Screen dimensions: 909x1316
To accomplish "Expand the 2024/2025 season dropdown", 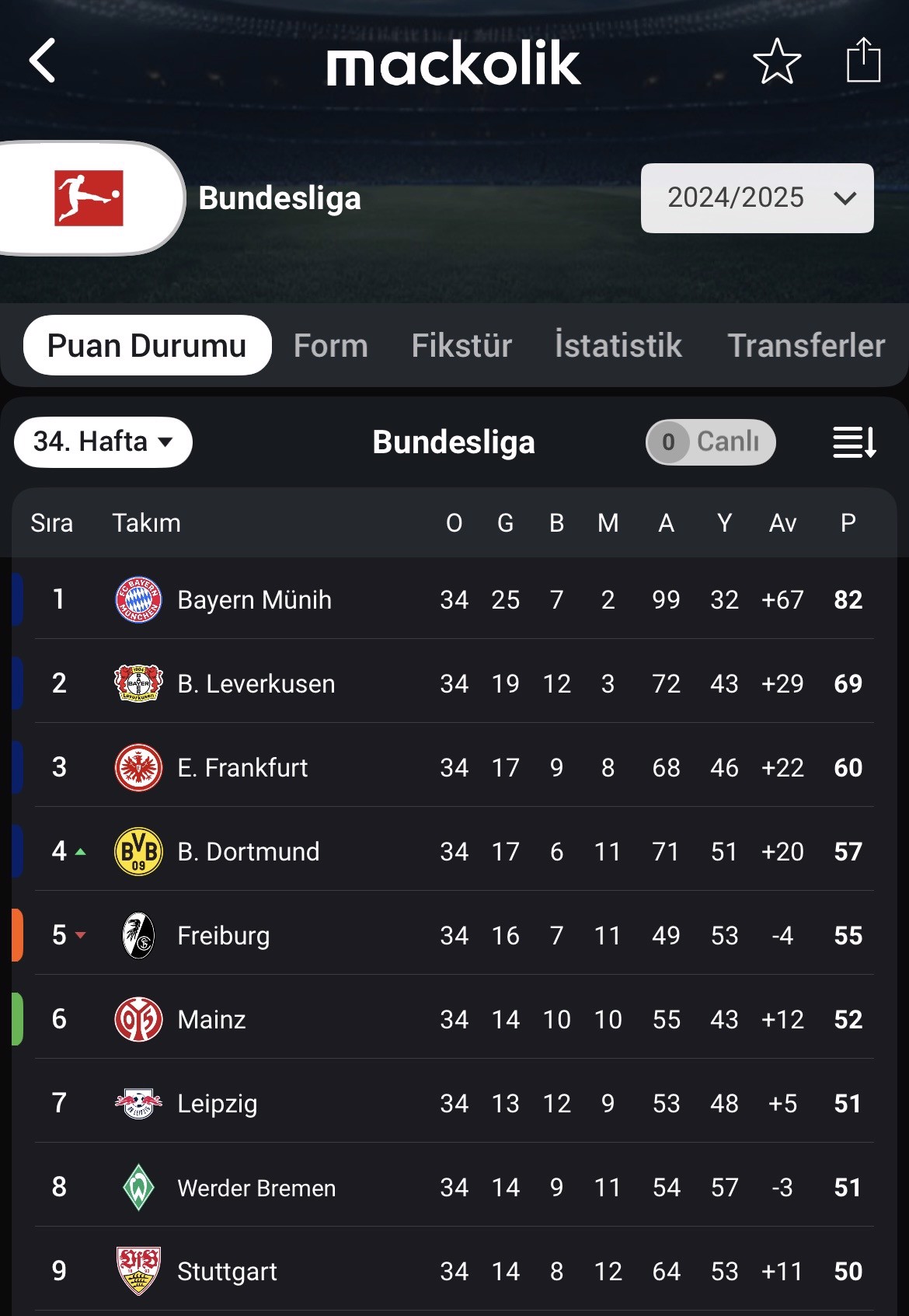I will tap(757, 198).
